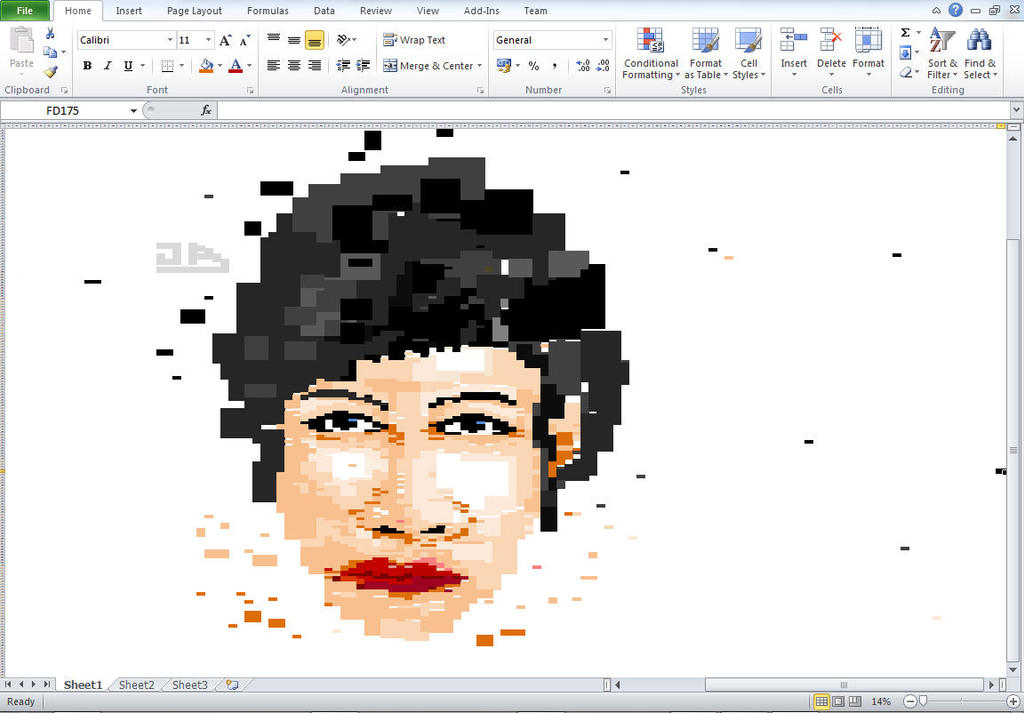Click the AutoSum icon
This screenshot has height=713, width=1024.
[905, 32]
